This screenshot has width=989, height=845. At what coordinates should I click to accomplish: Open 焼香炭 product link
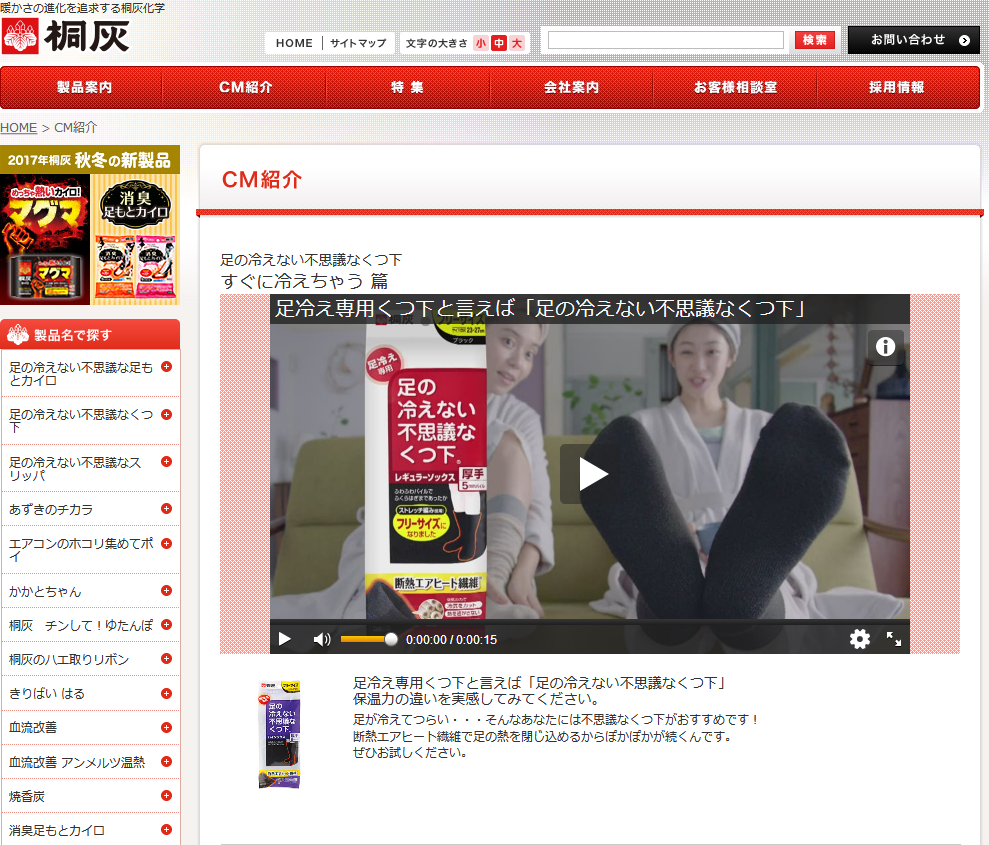point(26,796)
